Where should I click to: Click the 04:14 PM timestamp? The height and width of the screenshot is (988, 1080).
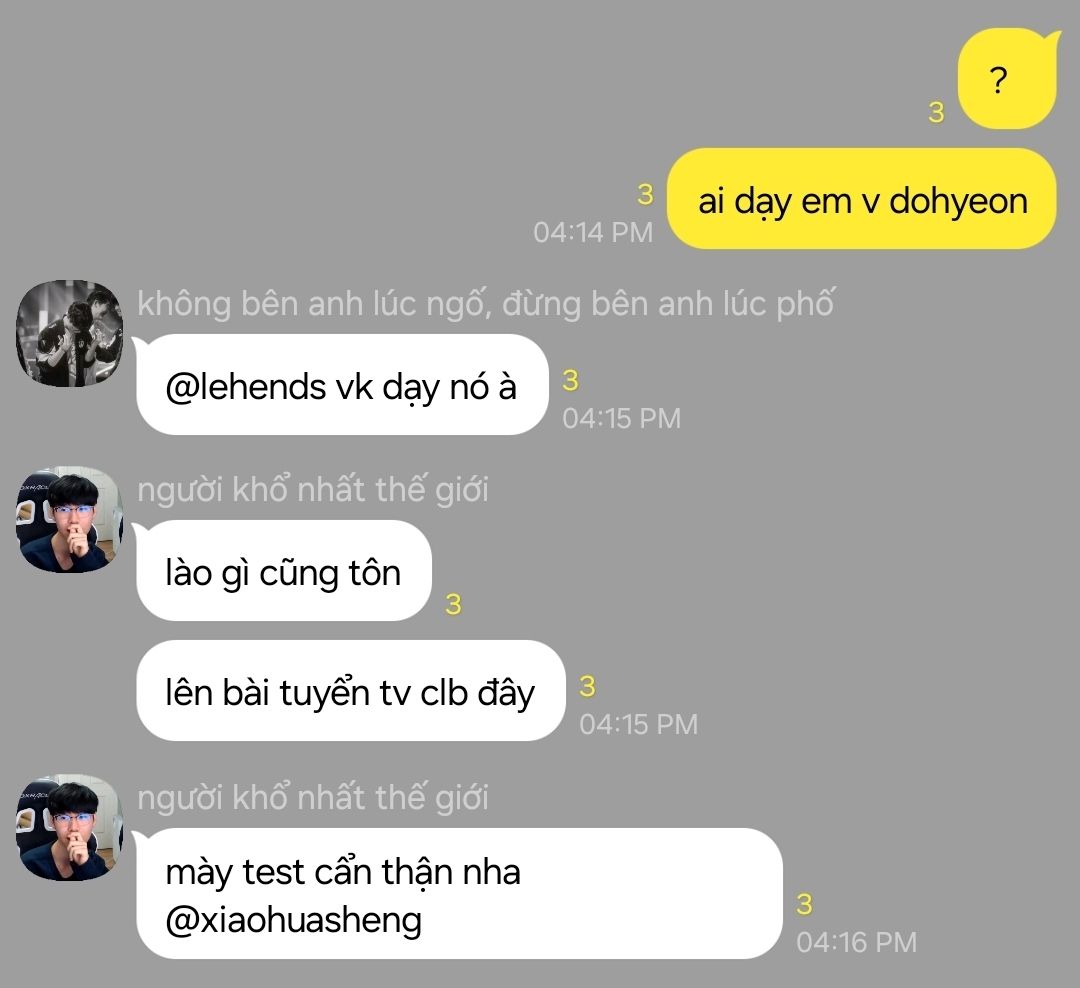[x=593, y=232]
